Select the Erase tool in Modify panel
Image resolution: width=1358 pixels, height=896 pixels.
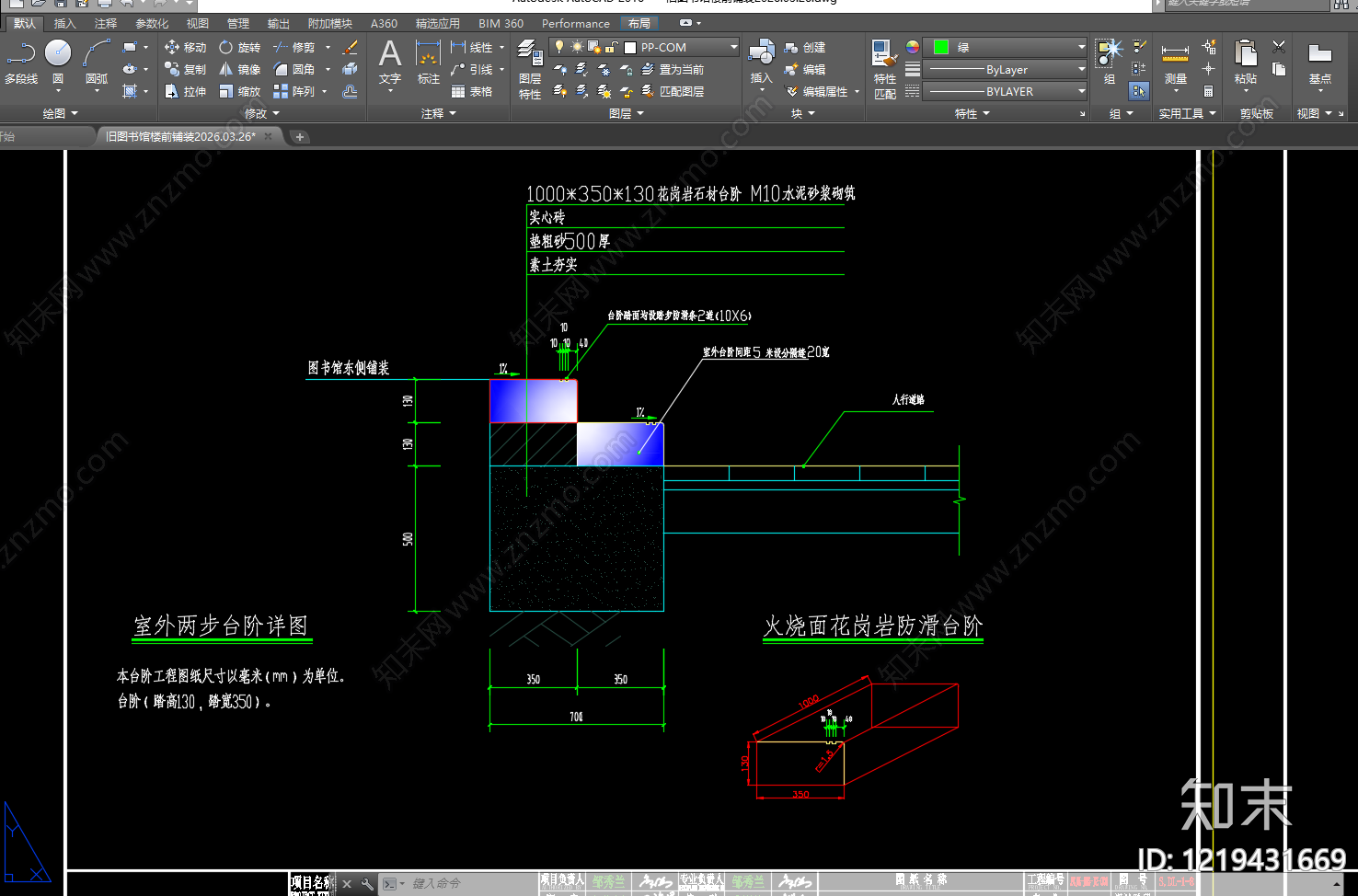click(351, 47)
